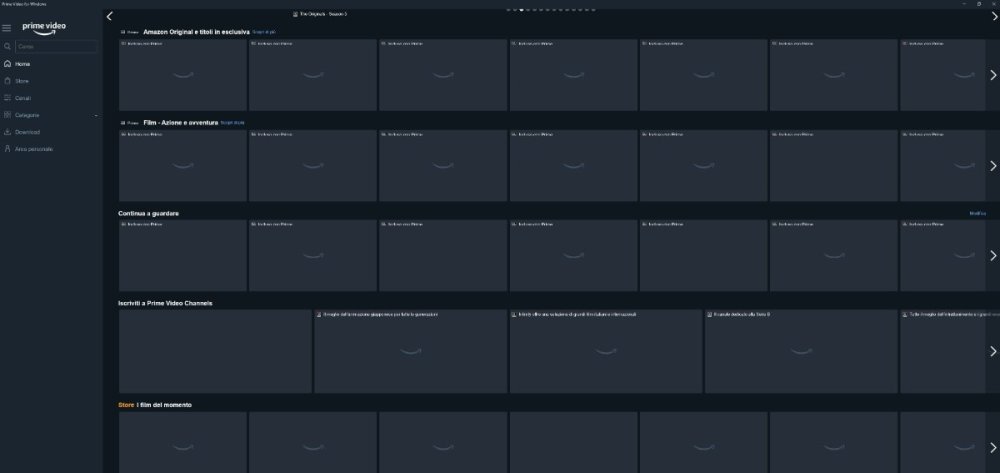
Task: Open the Serie B channel card
Action: [x=801, y=351]
